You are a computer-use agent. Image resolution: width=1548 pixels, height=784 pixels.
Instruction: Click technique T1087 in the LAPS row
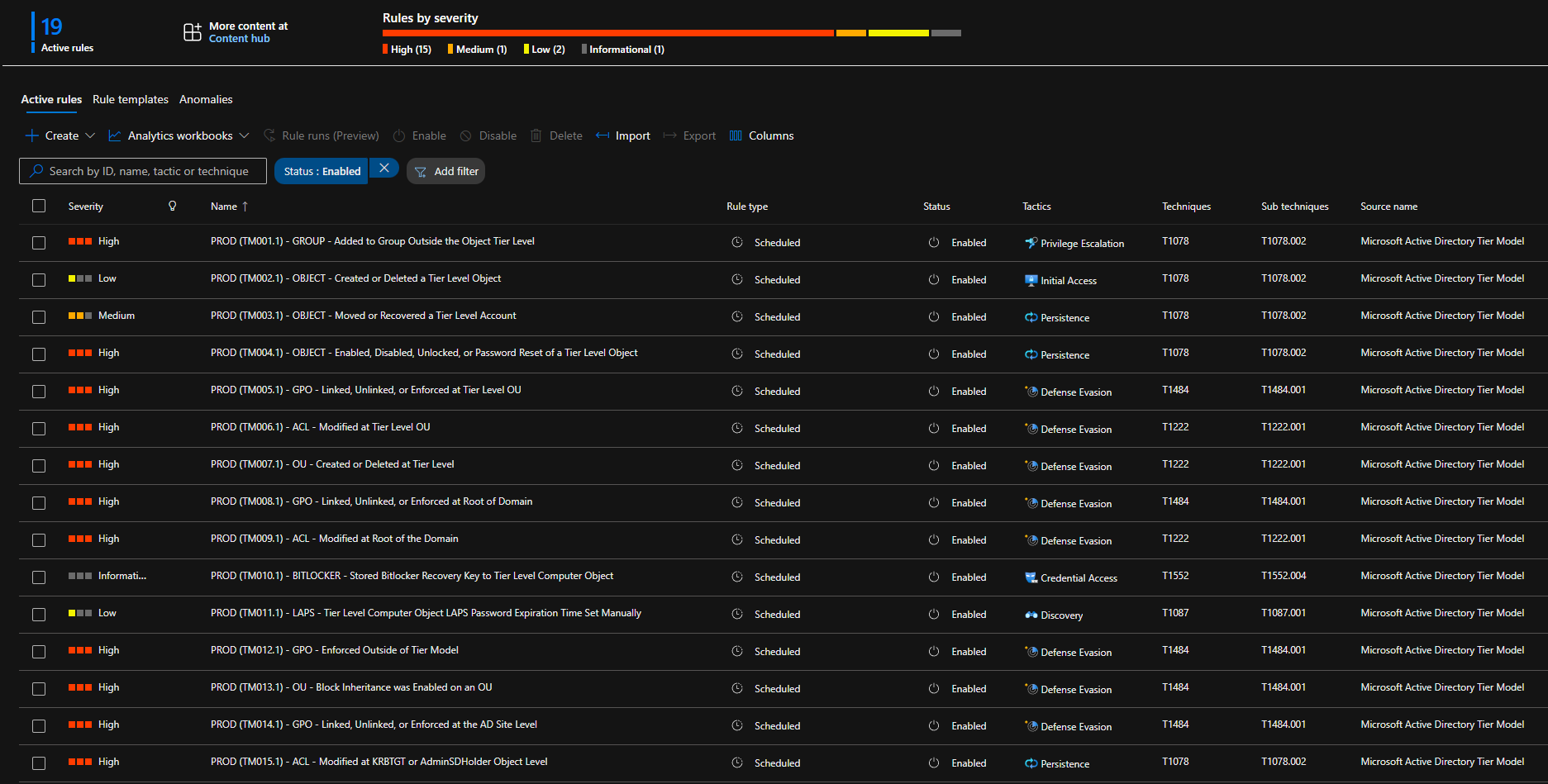(1175, 613)
